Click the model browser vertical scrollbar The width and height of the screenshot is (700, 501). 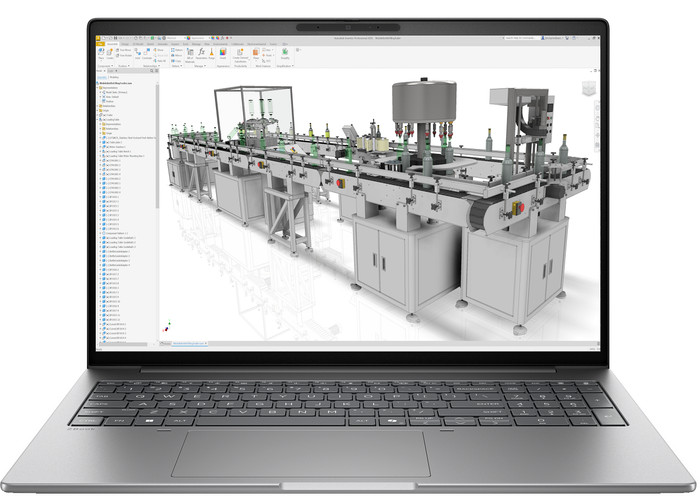tap(157, 147)
